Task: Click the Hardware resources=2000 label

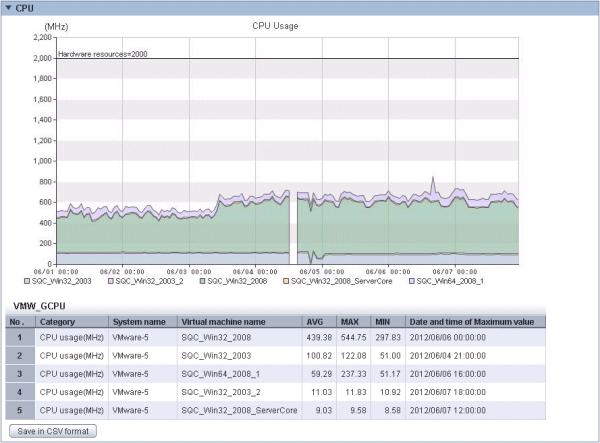Action: click(103, 54)
